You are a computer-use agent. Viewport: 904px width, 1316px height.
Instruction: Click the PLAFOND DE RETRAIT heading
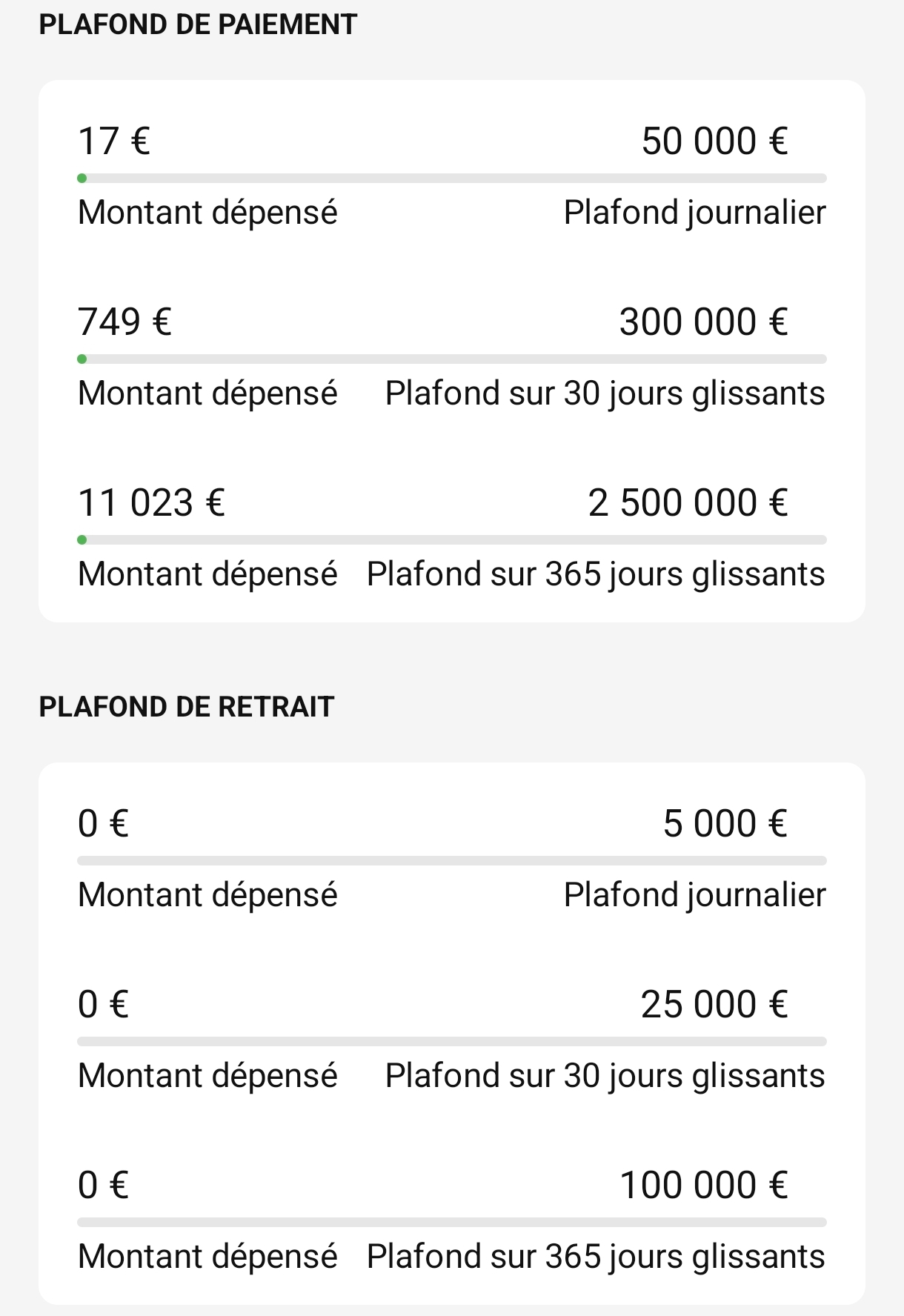coord(187,707)
